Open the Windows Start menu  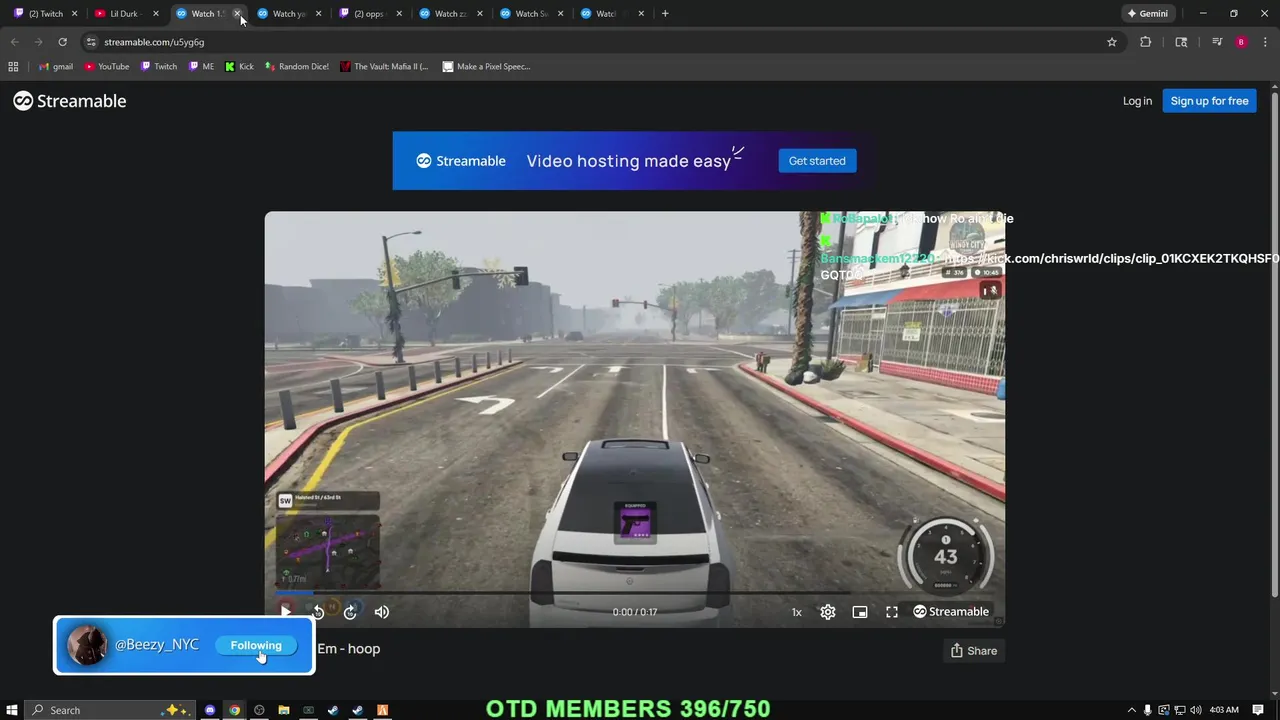coord(12,710)
